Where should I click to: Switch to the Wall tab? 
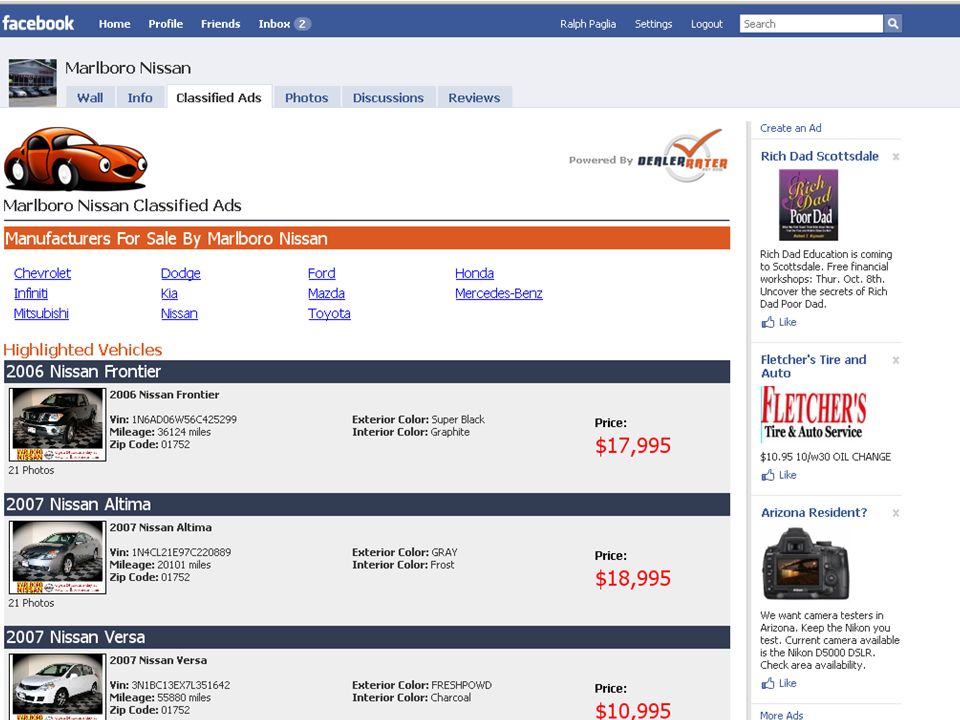[90, 97]
